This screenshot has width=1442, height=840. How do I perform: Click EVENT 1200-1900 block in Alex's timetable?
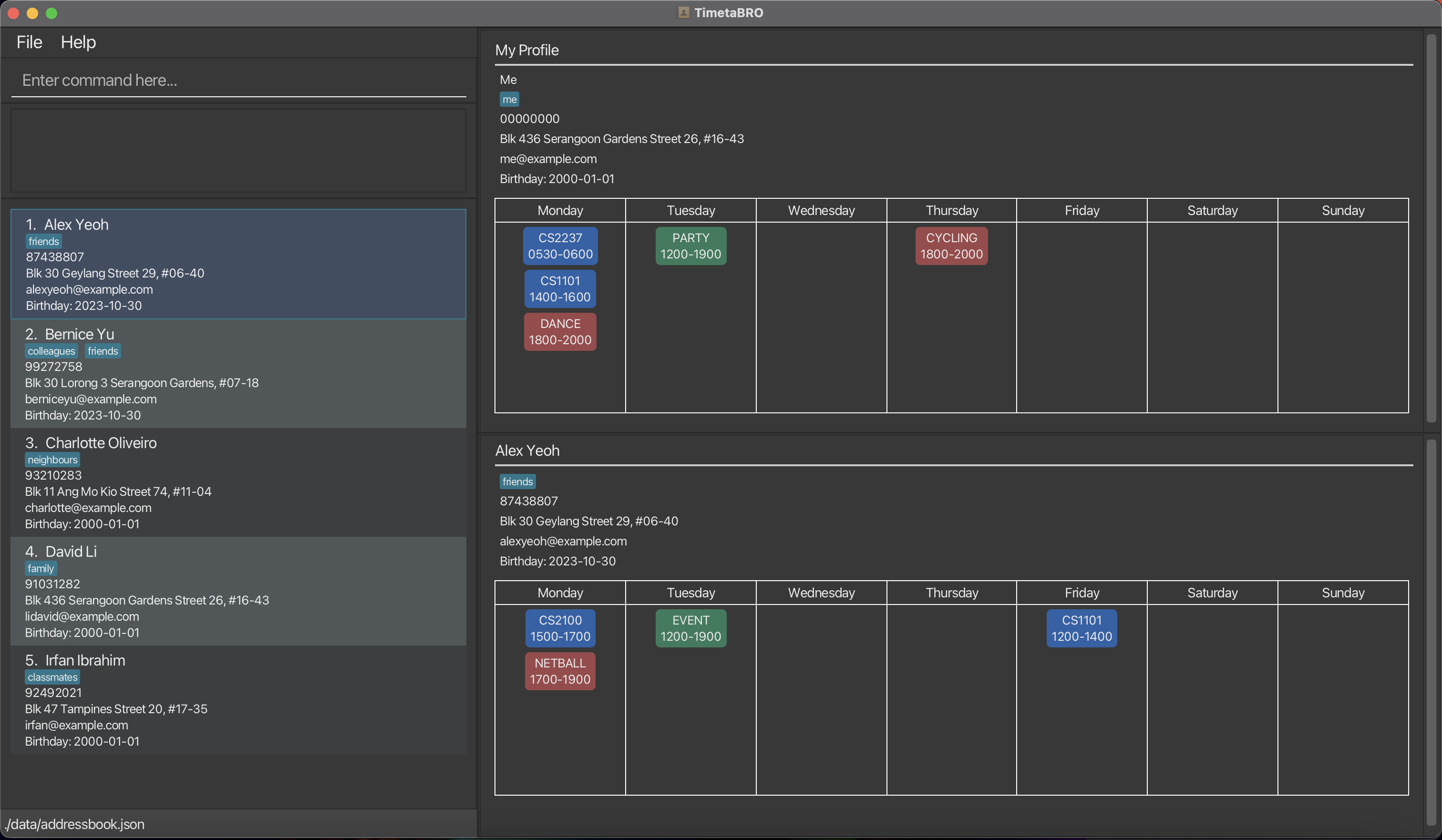[690, 628]
